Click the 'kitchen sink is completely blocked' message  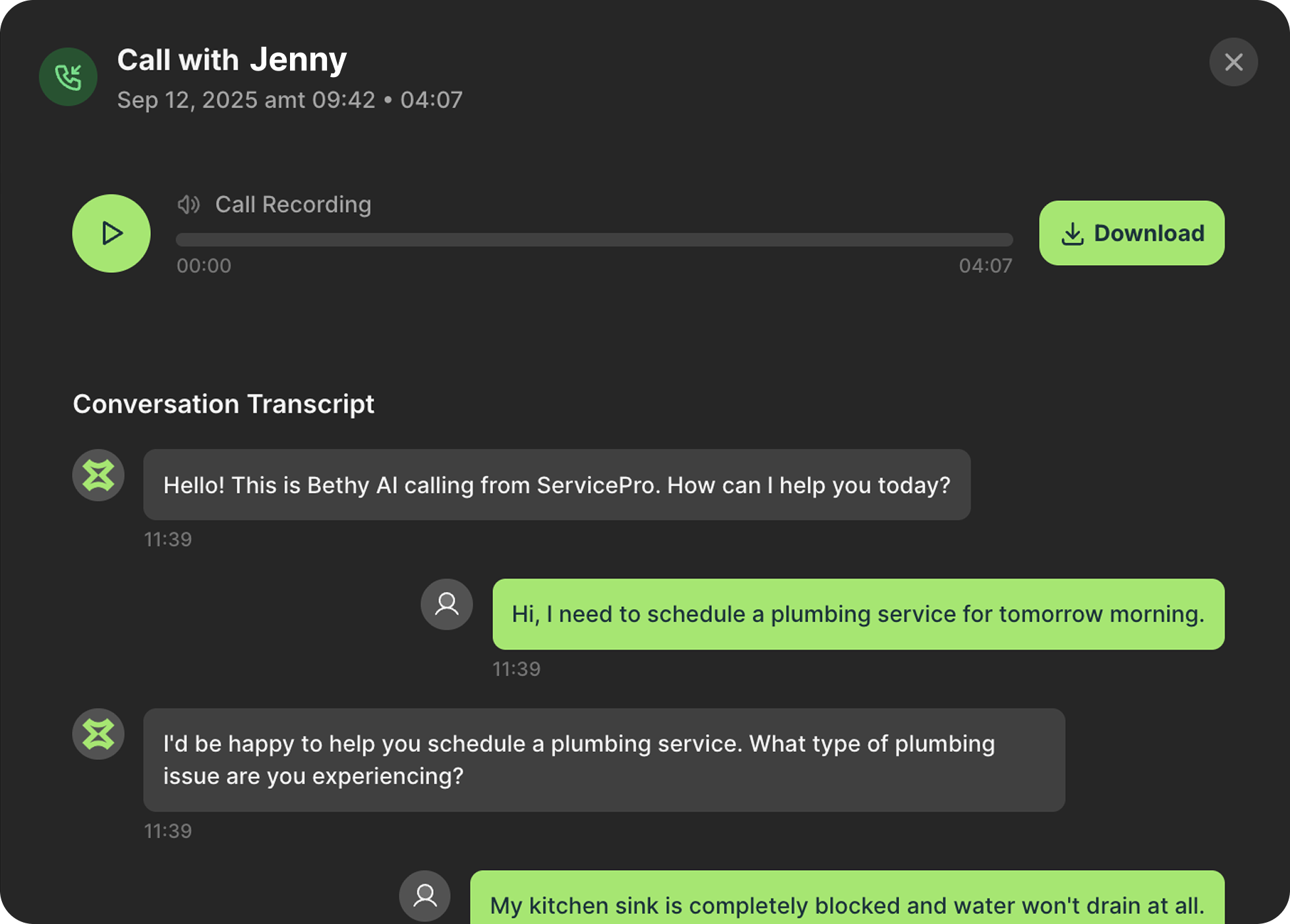[846, 904]
